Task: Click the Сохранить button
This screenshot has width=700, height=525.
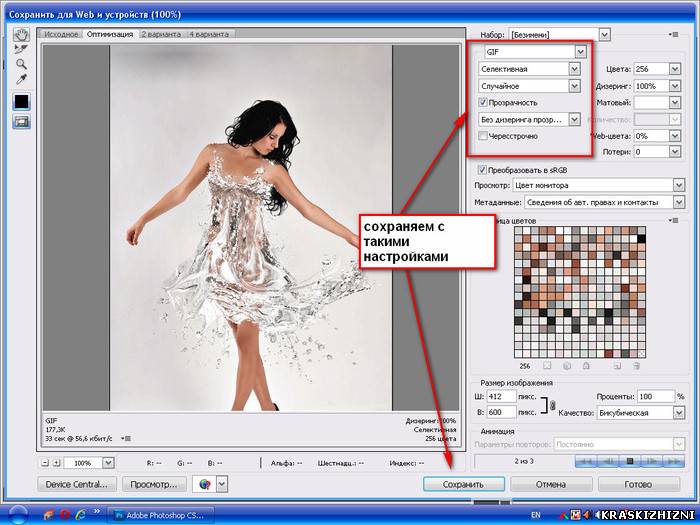Action: coord(463,484)
